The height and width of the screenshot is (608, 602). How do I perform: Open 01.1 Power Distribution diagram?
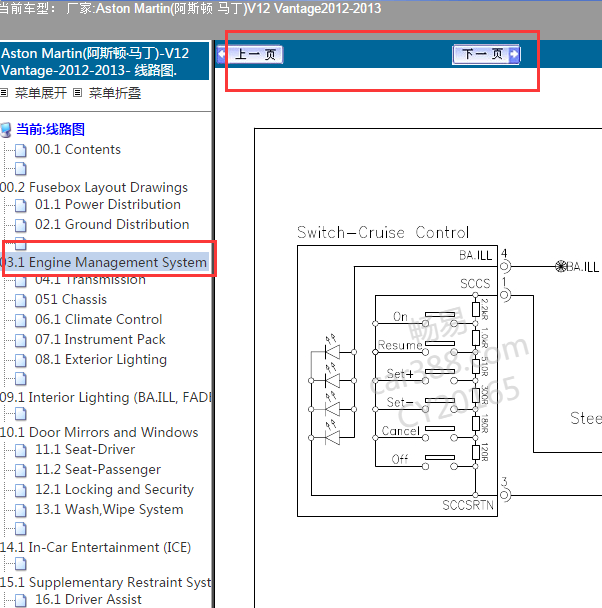[x=108, y=204]
